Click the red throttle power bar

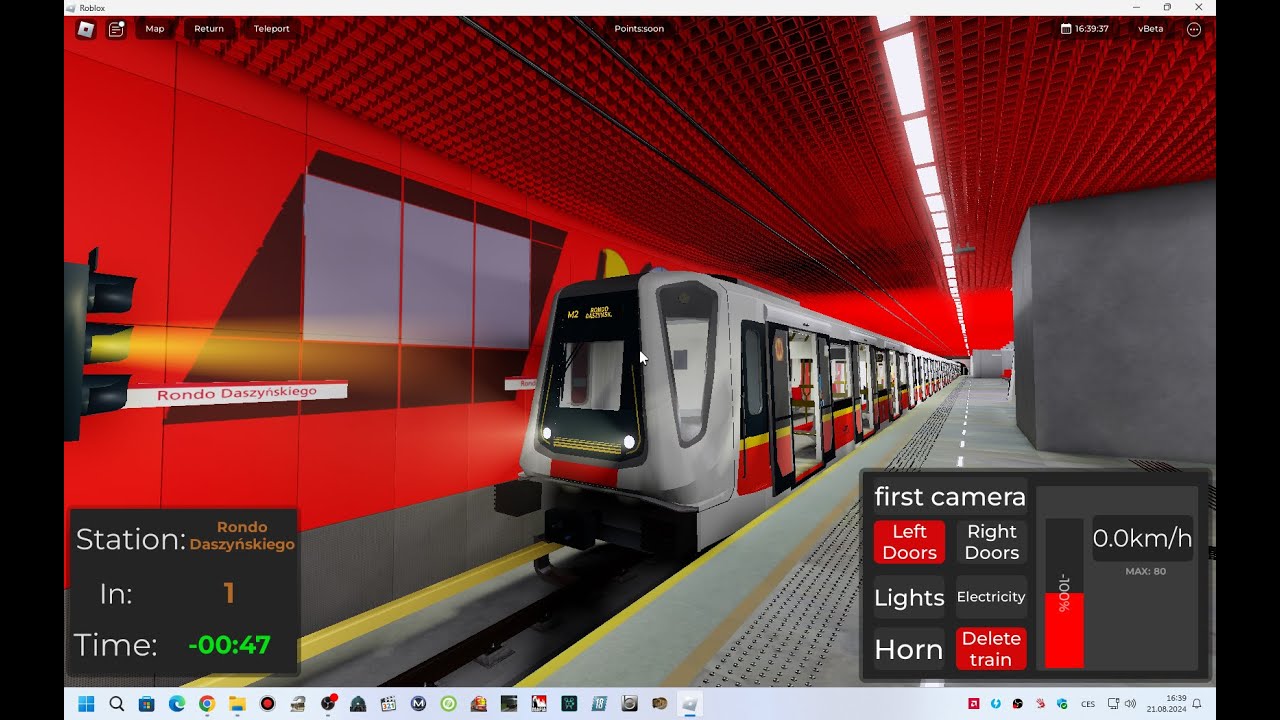pyautogui.click(x=1064, y=630)
